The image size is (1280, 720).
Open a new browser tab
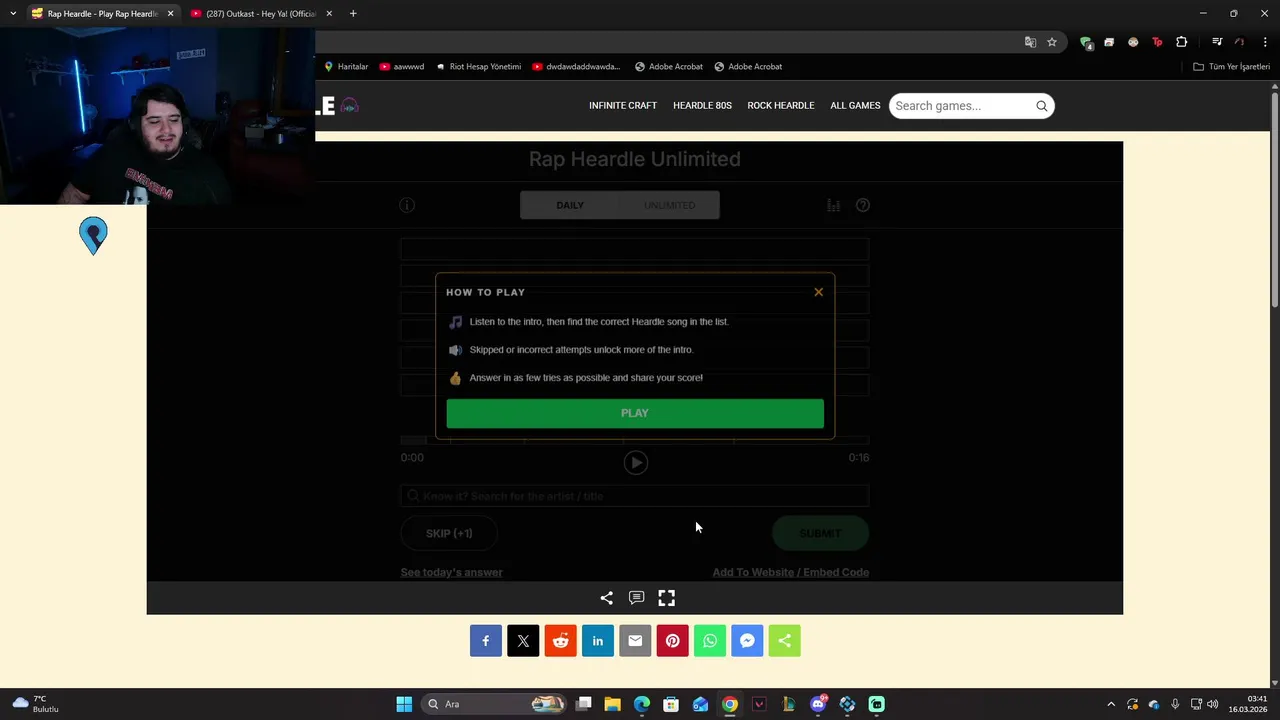(353, 14)
